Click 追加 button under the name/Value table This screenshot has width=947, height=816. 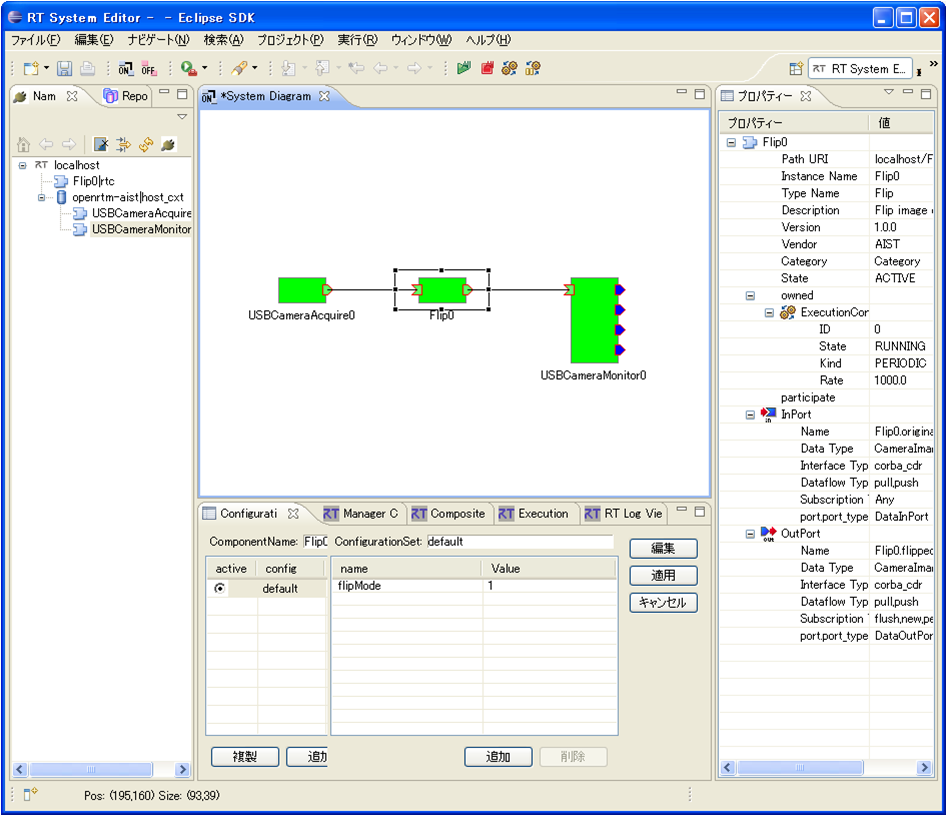click(x=498, y=757)
